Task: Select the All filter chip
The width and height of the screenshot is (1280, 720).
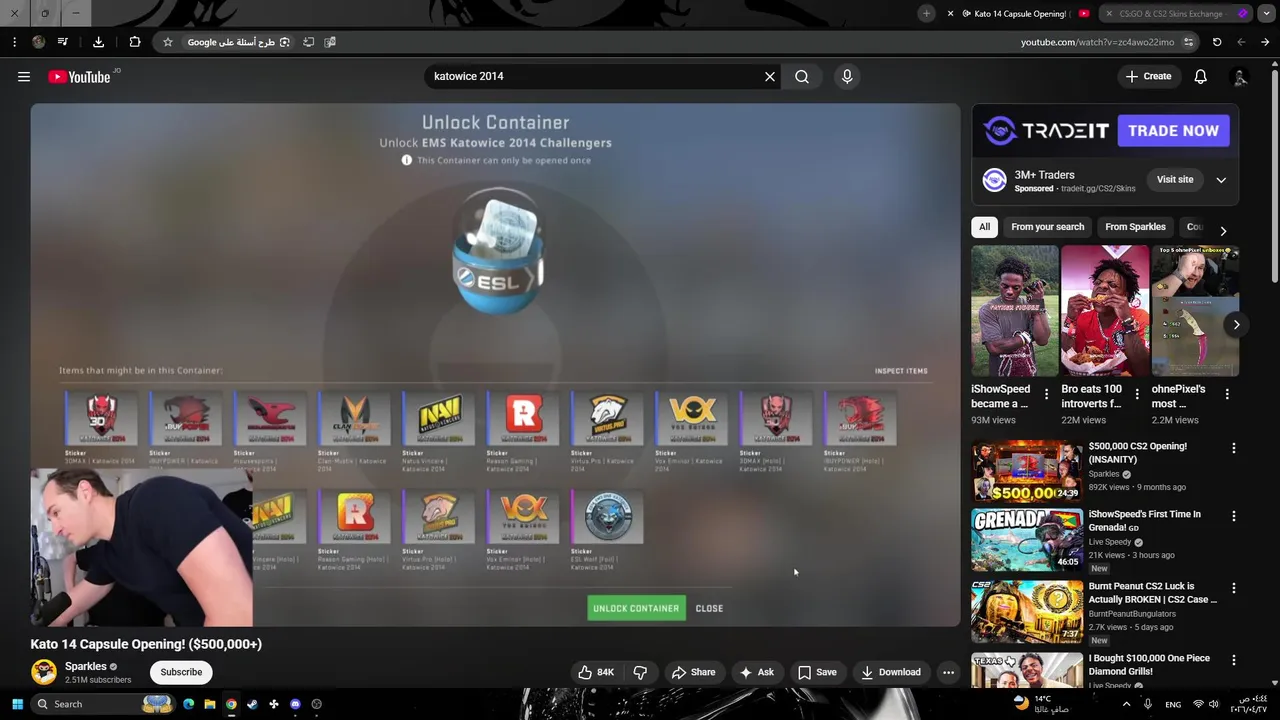Action: click(x=984, y=227)
